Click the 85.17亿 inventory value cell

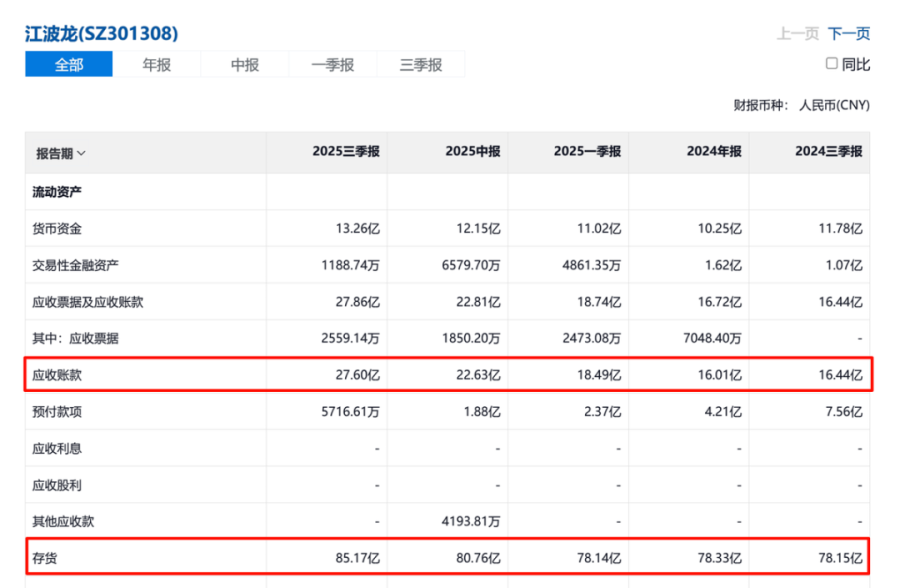point(357,558)
